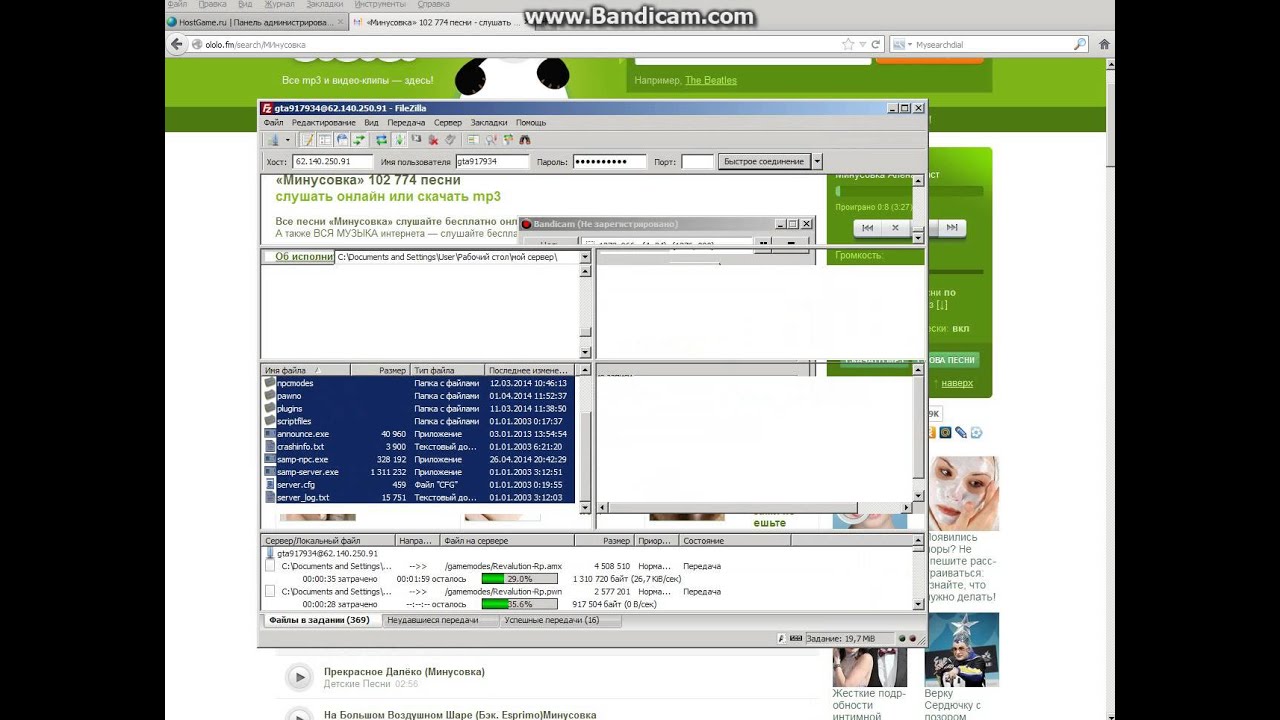This screenshot has height=720, width=1280.
Task: Toggle checkbox for Revalution-Rp.pwn transfer
Action: tap(270, 591)
